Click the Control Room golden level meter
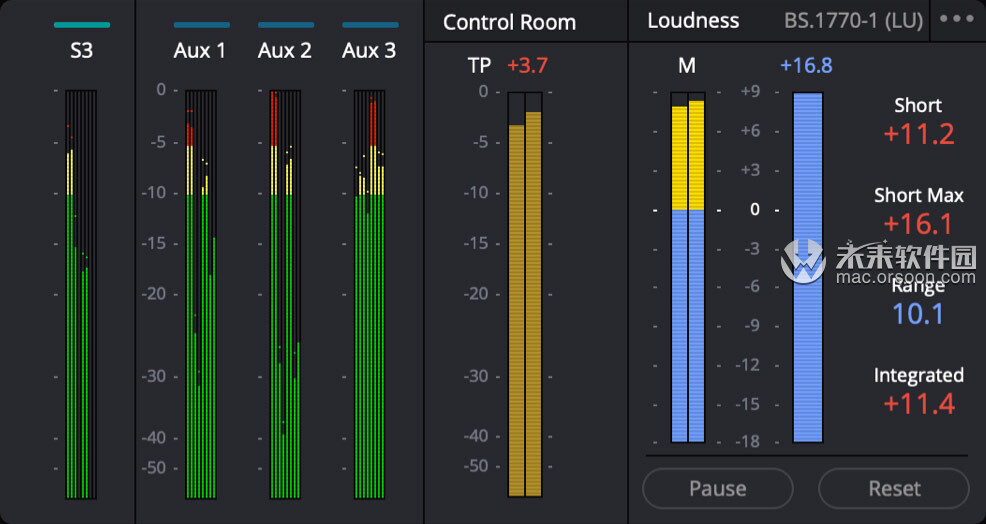Viewport: 986px width, 524px height. 524,294
